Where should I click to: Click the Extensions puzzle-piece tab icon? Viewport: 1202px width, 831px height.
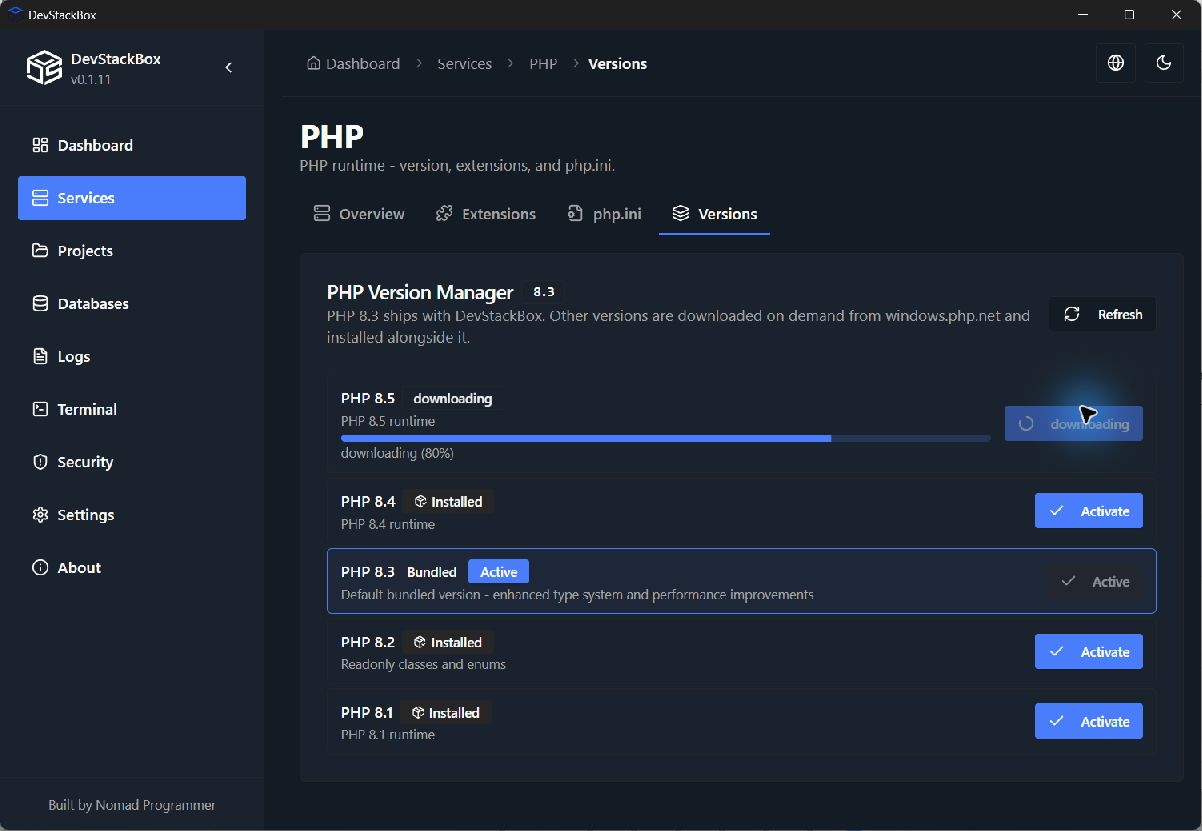(445, 213)
